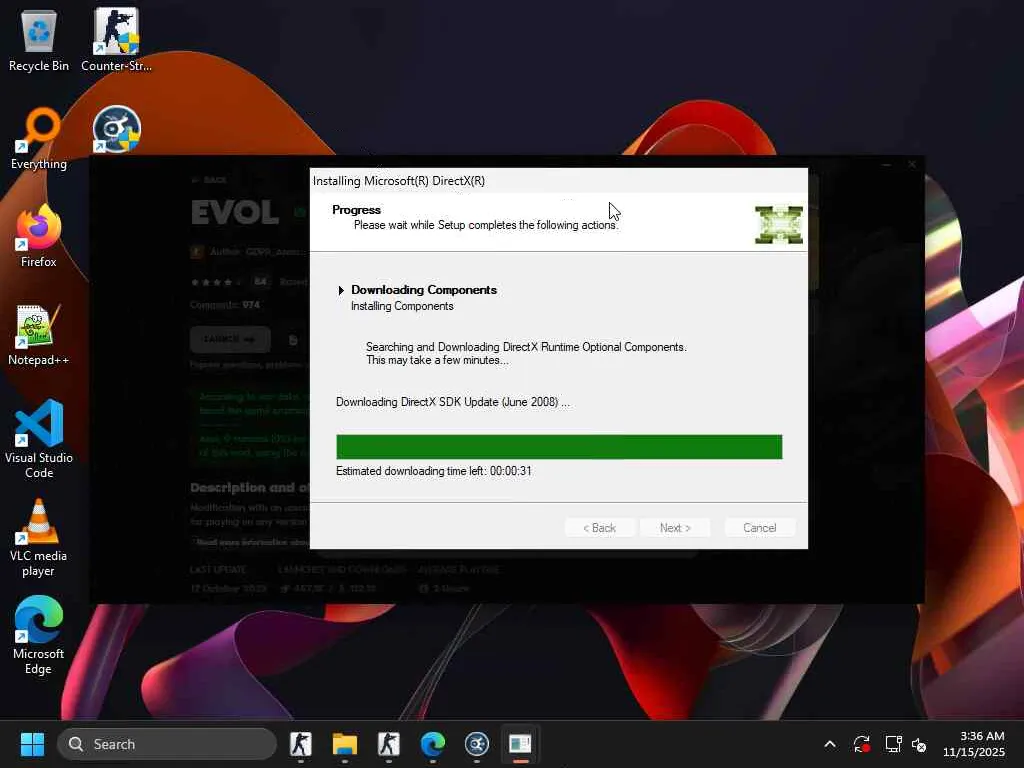Open Microsoft Edge from the taskbar

(432, 744)
